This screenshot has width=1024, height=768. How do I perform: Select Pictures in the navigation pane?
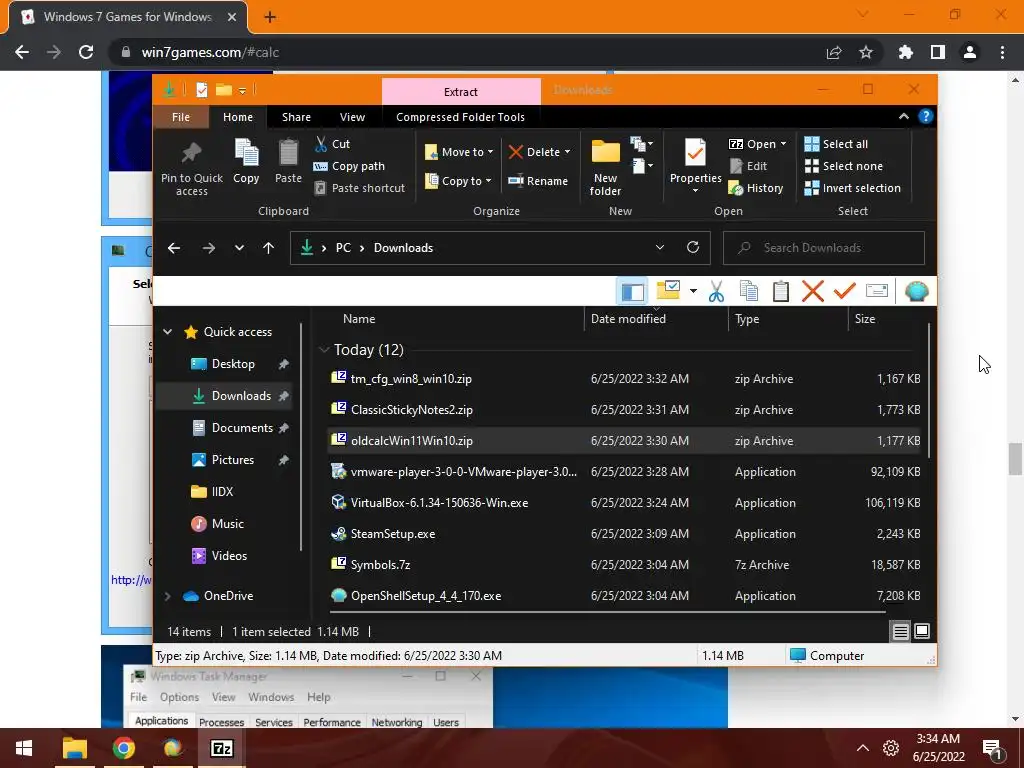(232, 460)
